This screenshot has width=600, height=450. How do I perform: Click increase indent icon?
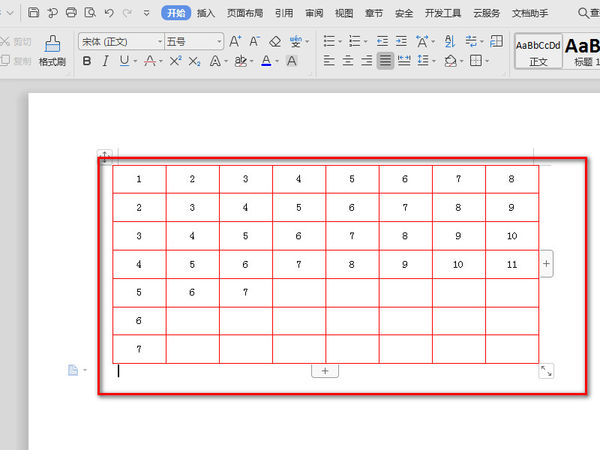(401, 41)
